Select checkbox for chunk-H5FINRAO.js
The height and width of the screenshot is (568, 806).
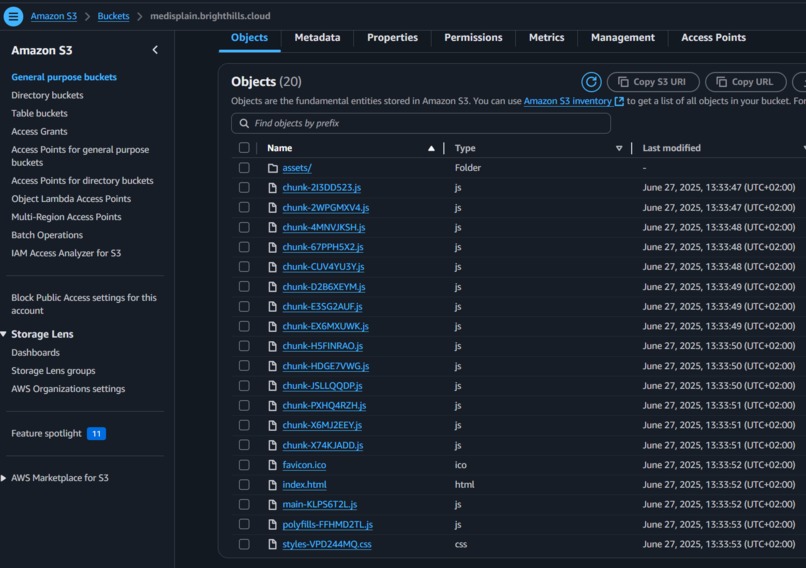[x=244, y=346]
